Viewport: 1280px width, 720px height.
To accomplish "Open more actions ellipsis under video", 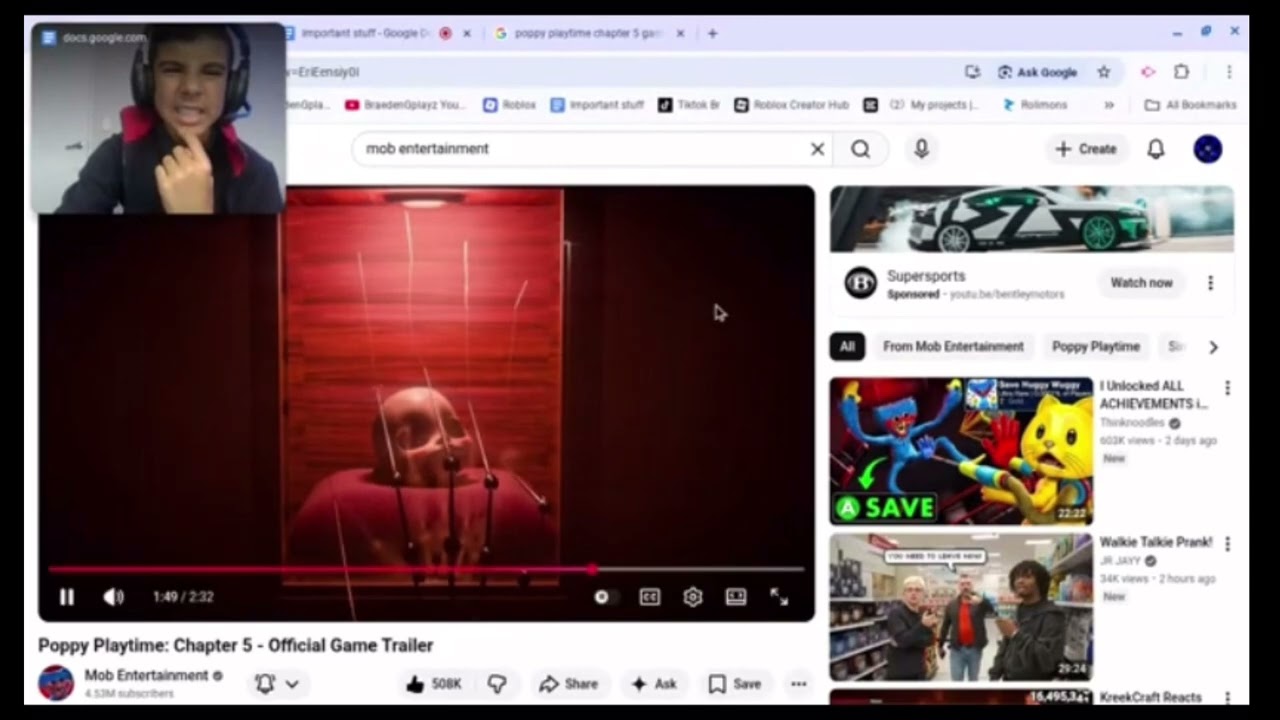I will (798, 684).
